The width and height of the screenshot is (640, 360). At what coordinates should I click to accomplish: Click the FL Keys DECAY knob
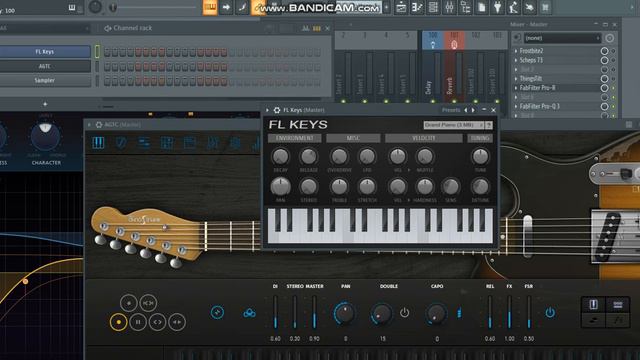280,157
